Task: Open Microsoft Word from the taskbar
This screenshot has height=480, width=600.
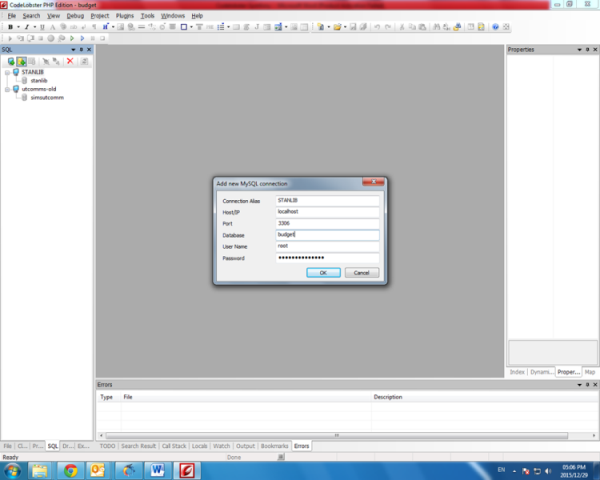Action: (157, 469)
